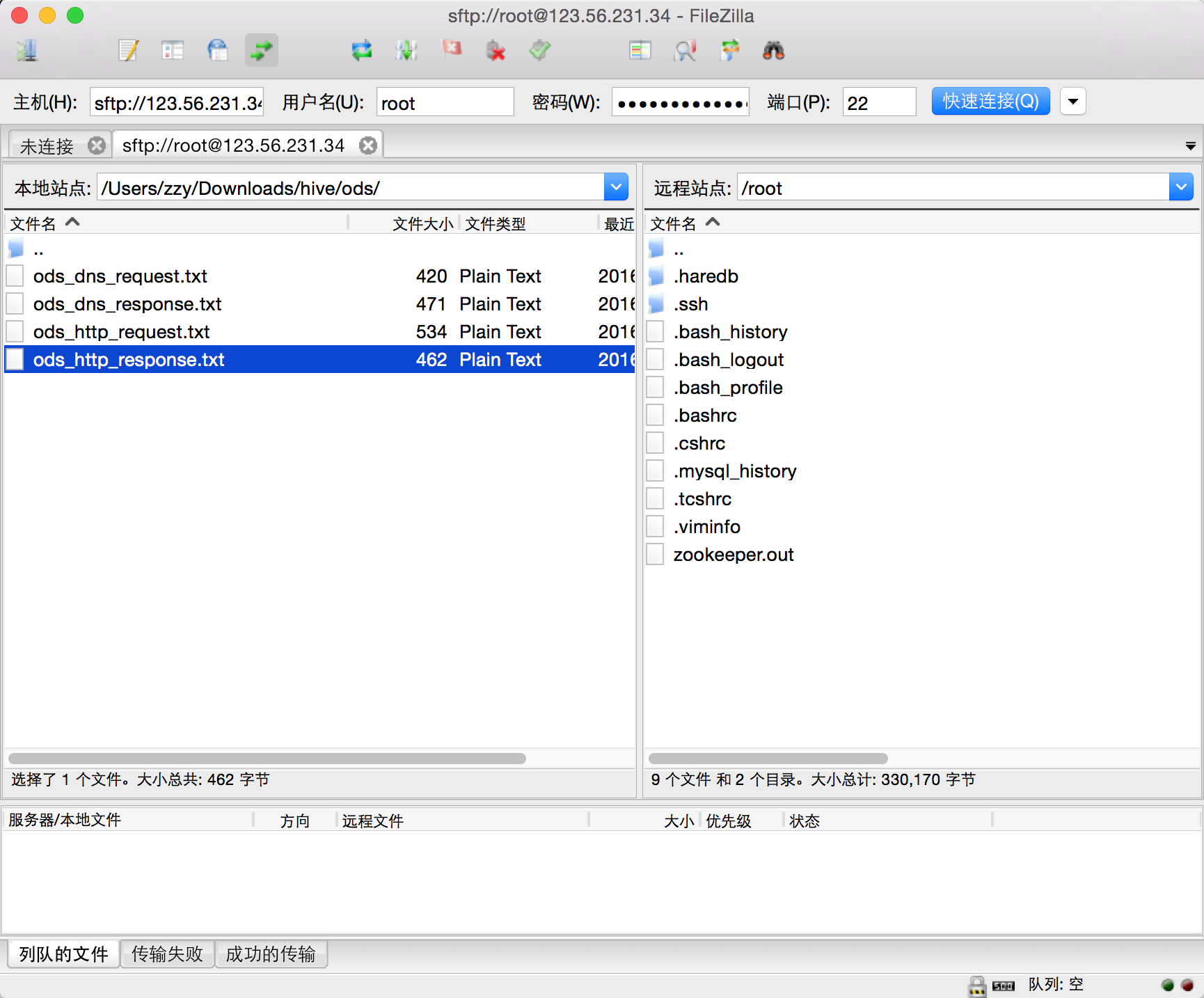Select remote file .viminfo
The height and width of the screenshot is (998, 1204).
click(921, 527)
